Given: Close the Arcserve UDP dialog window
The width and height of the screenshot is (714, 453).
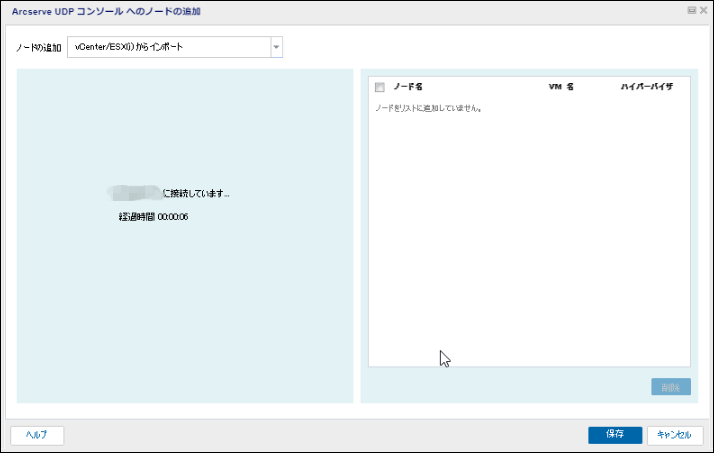Looking at the screenshot, I should [x=703, y=9].
